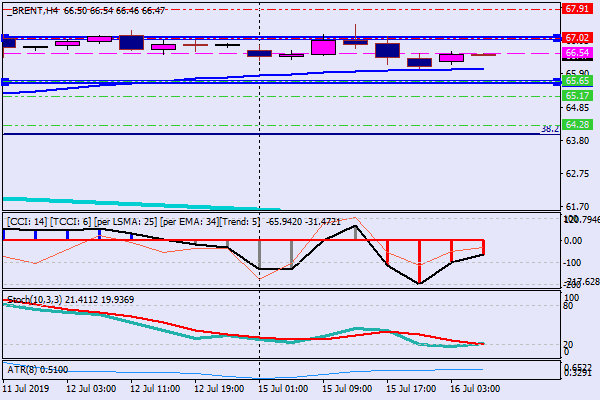Viewport: 600px width, 400px height.
Task: Click the 67.91 red price label
Action: (576, 8)
